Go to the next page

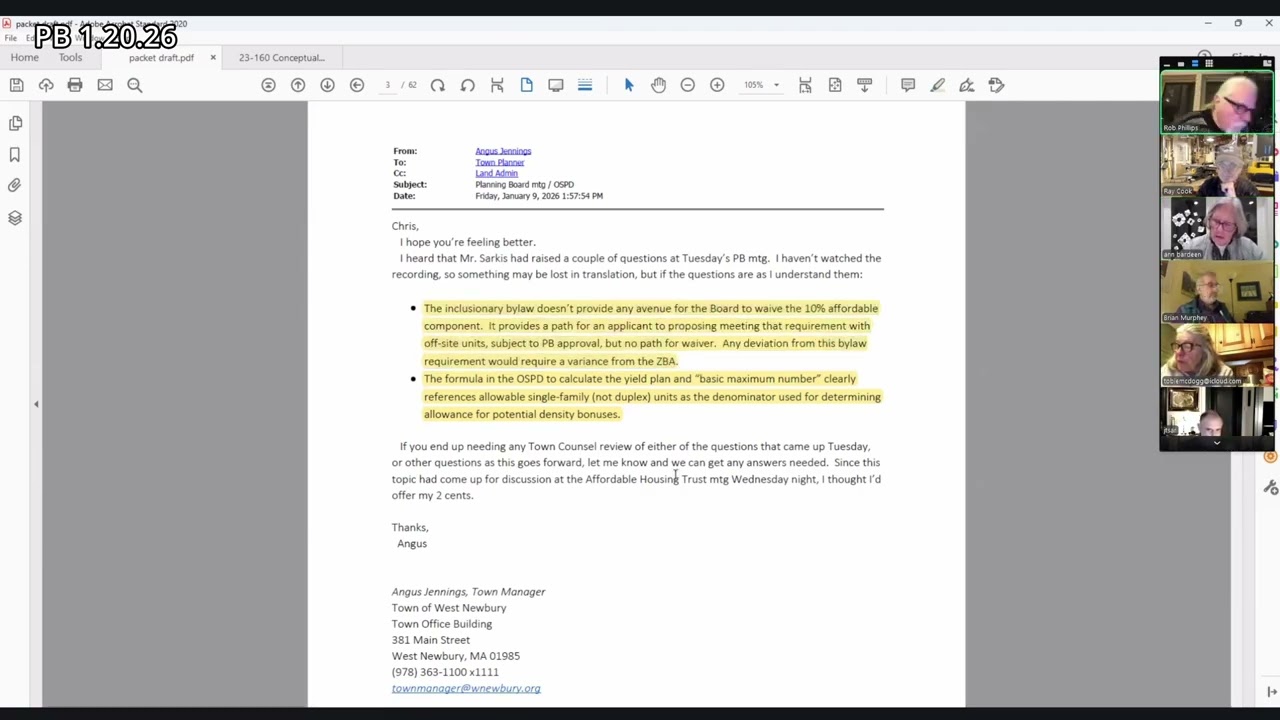click(327, 85)
